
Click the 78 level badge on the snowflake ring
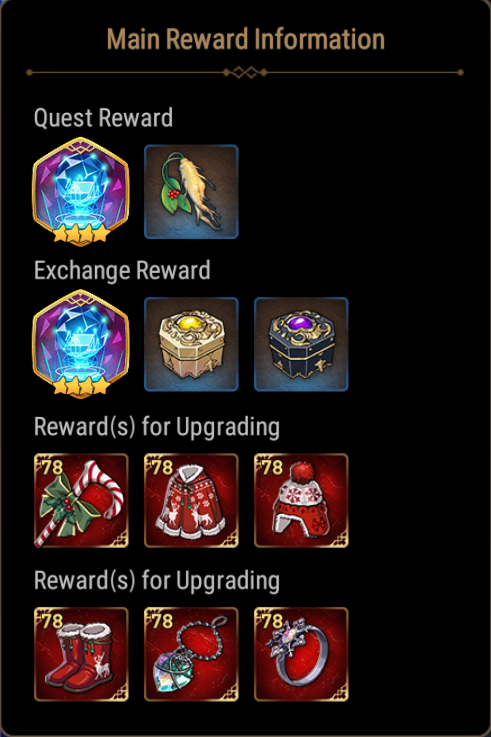tap(271, 621)
